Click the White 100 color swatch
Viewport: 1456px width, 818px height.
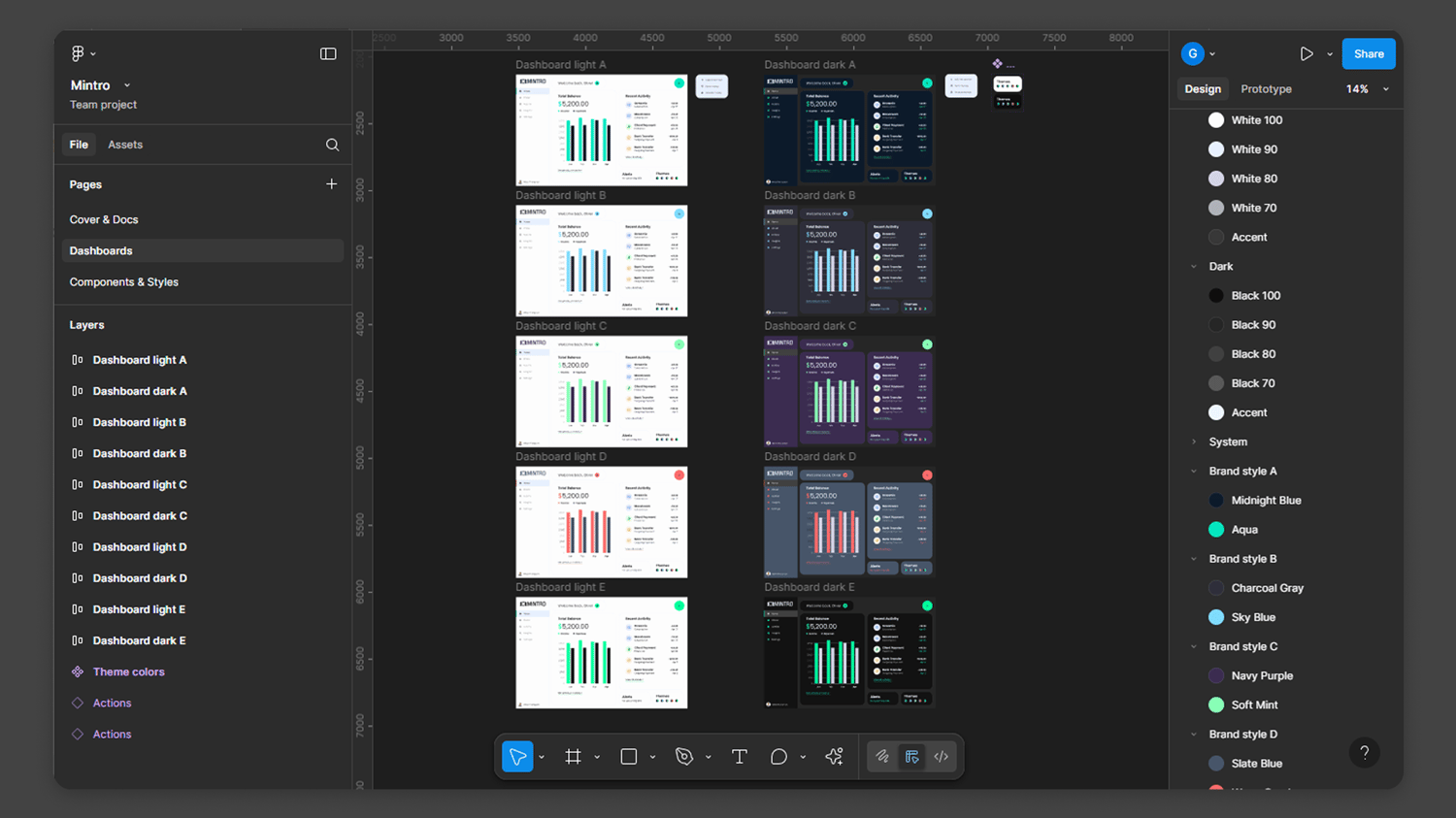1216,120
